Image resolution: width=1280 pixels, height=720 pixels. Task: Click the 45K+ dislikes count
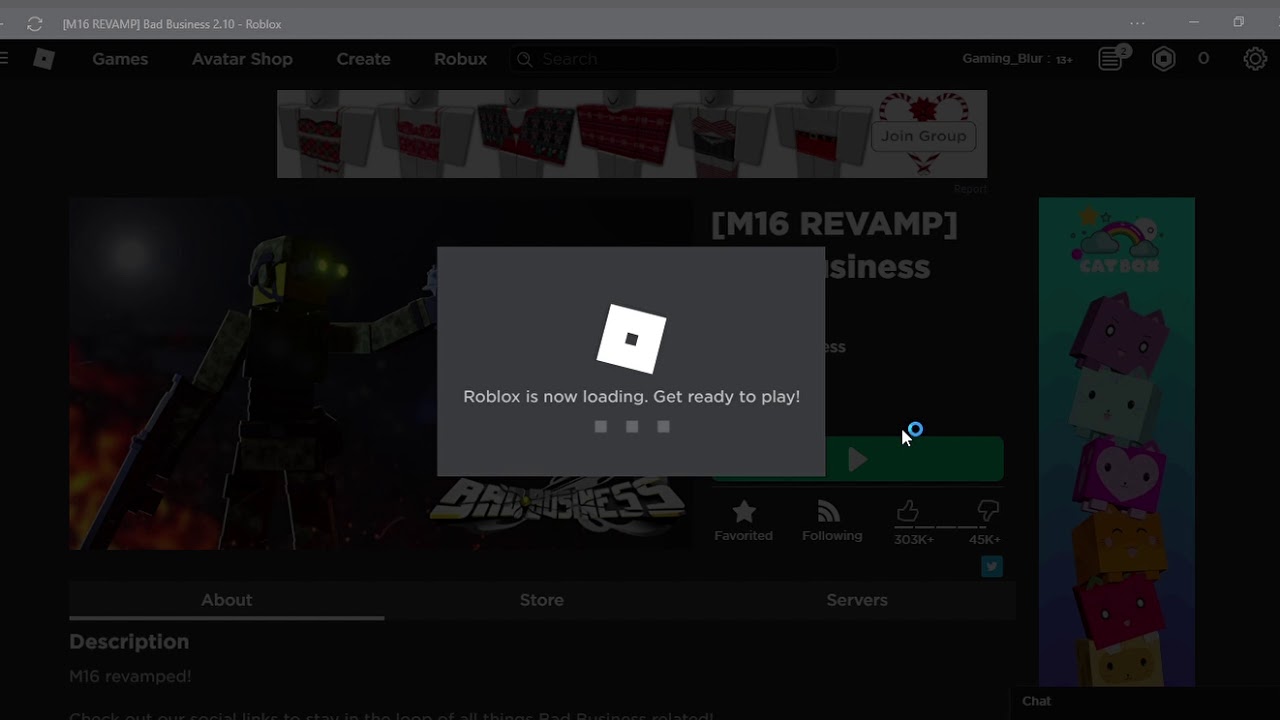tap(984, 540)
